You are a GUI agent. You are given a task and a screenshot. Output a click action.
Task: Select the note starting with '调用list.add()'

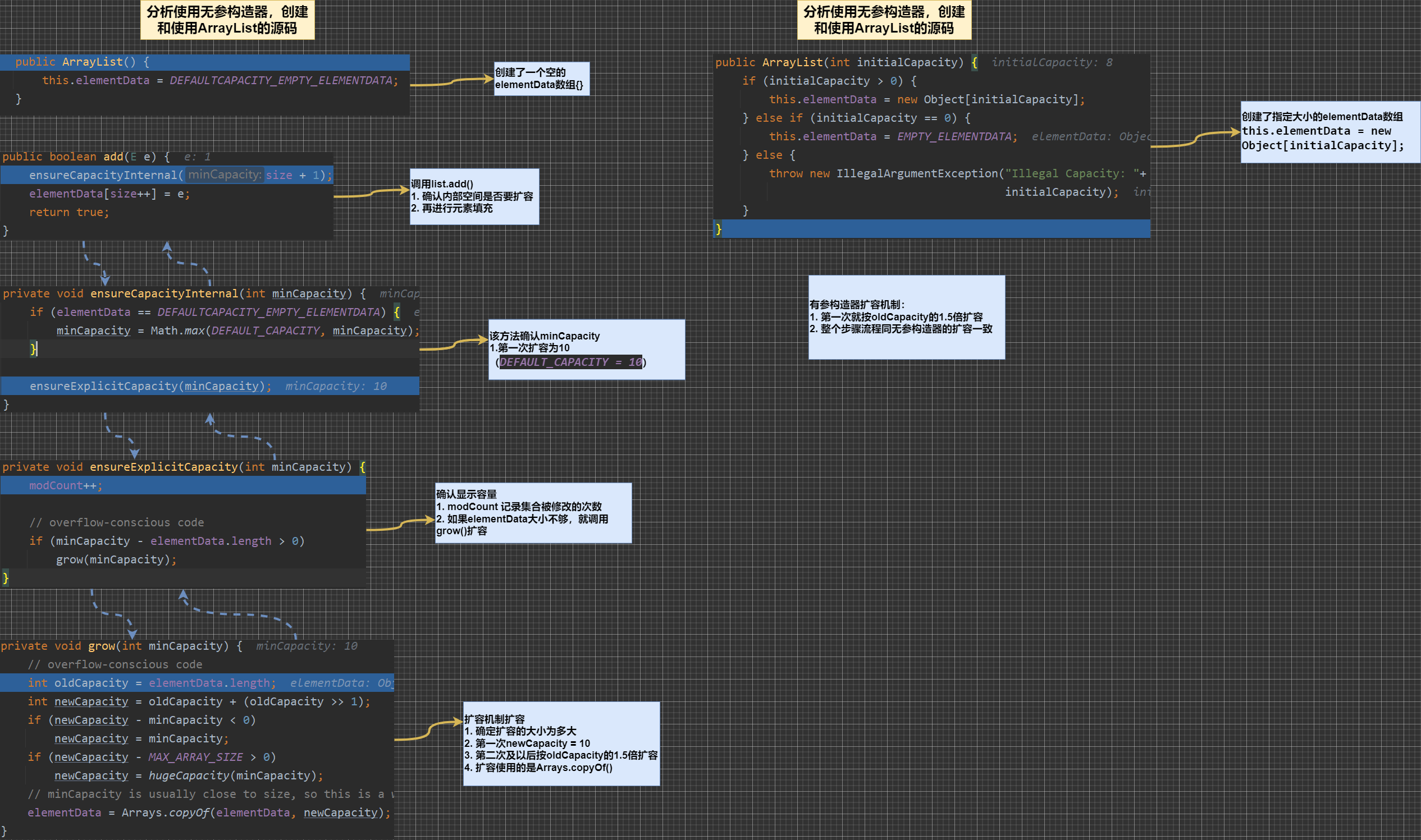point(474,196)
